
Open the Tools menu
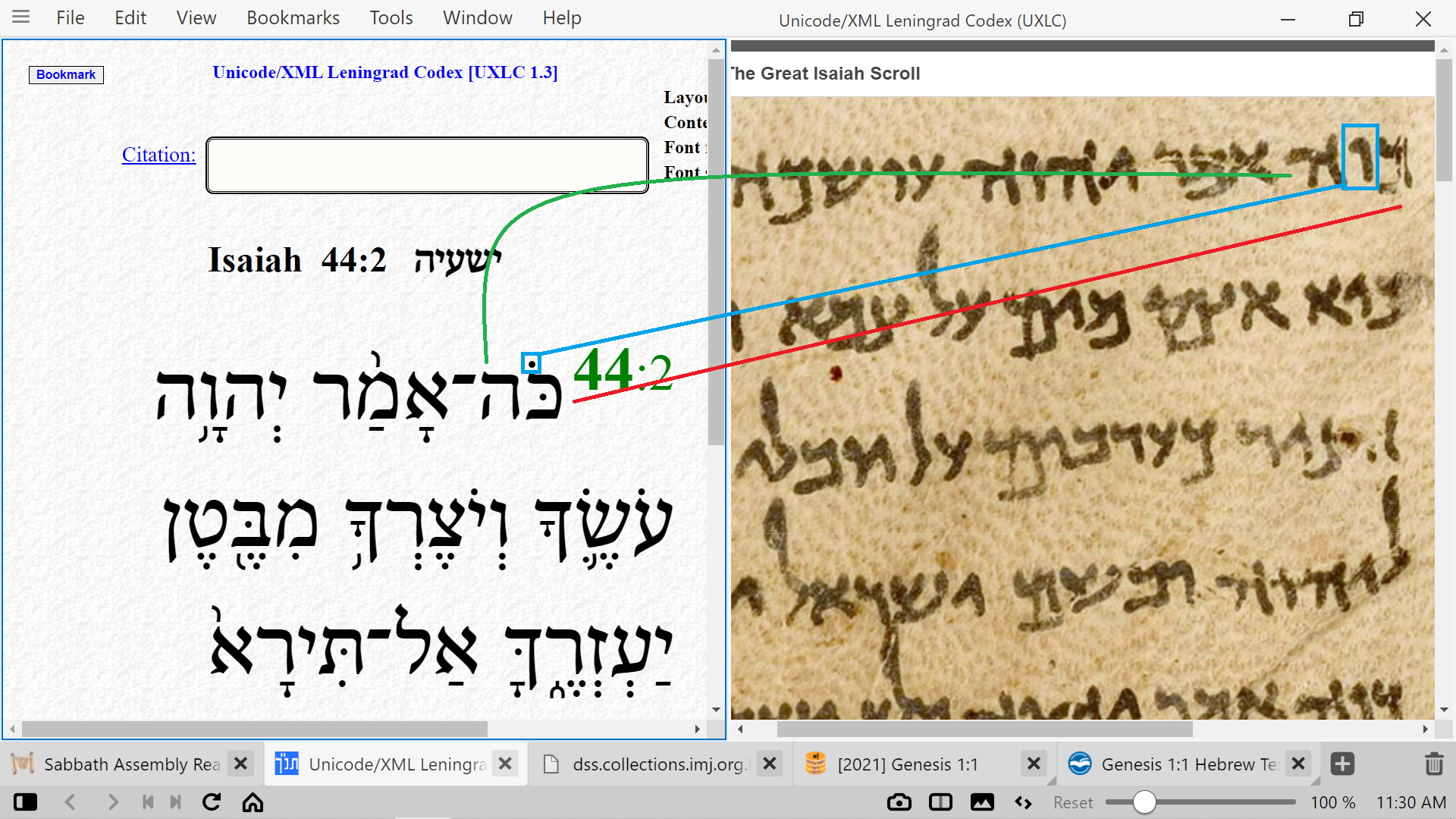(x=391, y=17)
